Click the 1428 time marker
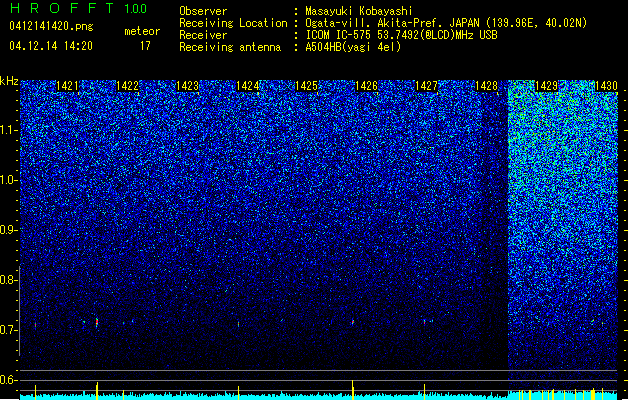Viewport: 629px width, 400px height. [x=486, y=86]
